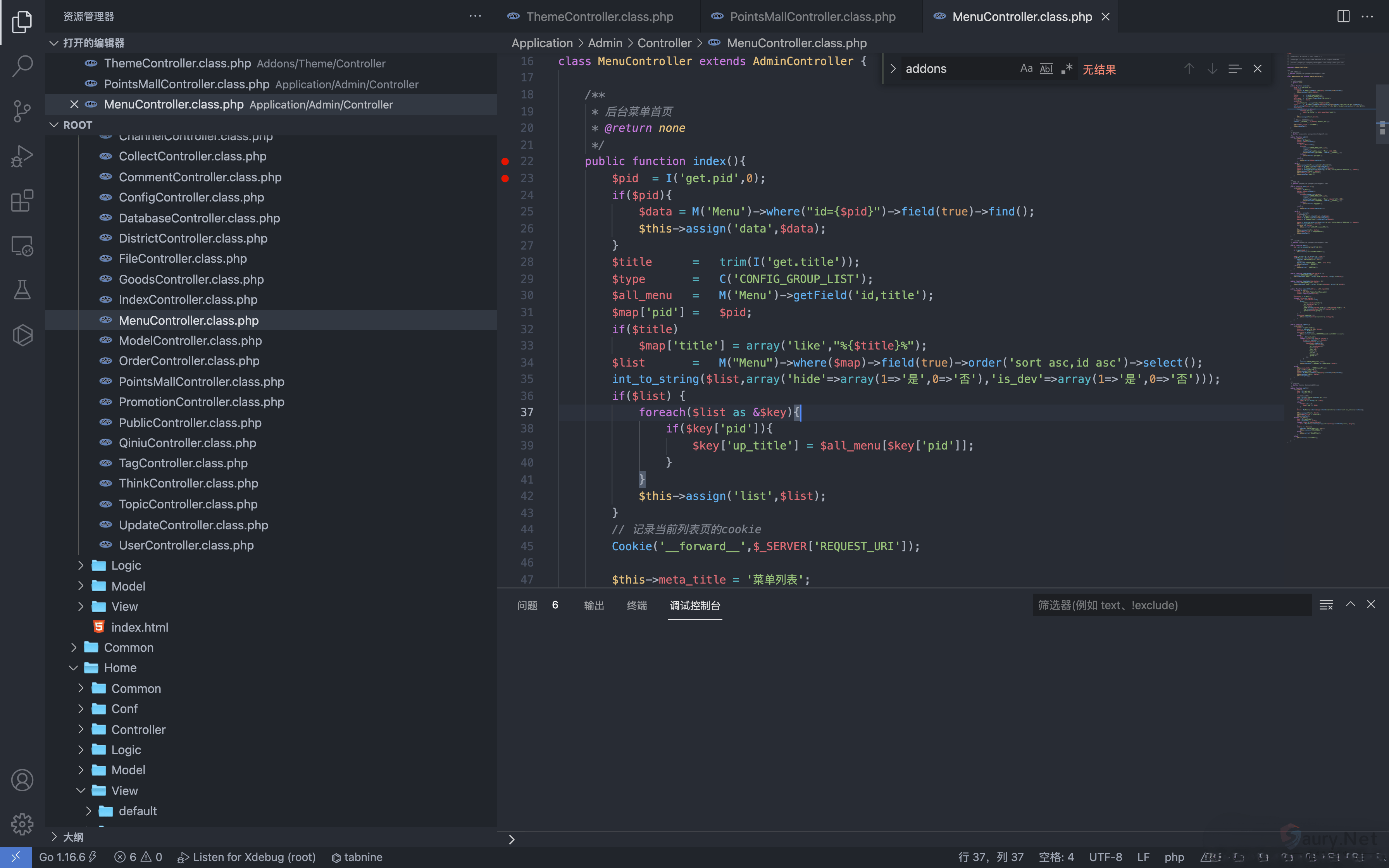Switch to the 终端 panel tab
1389x868 pixels.
coord(636,605)
